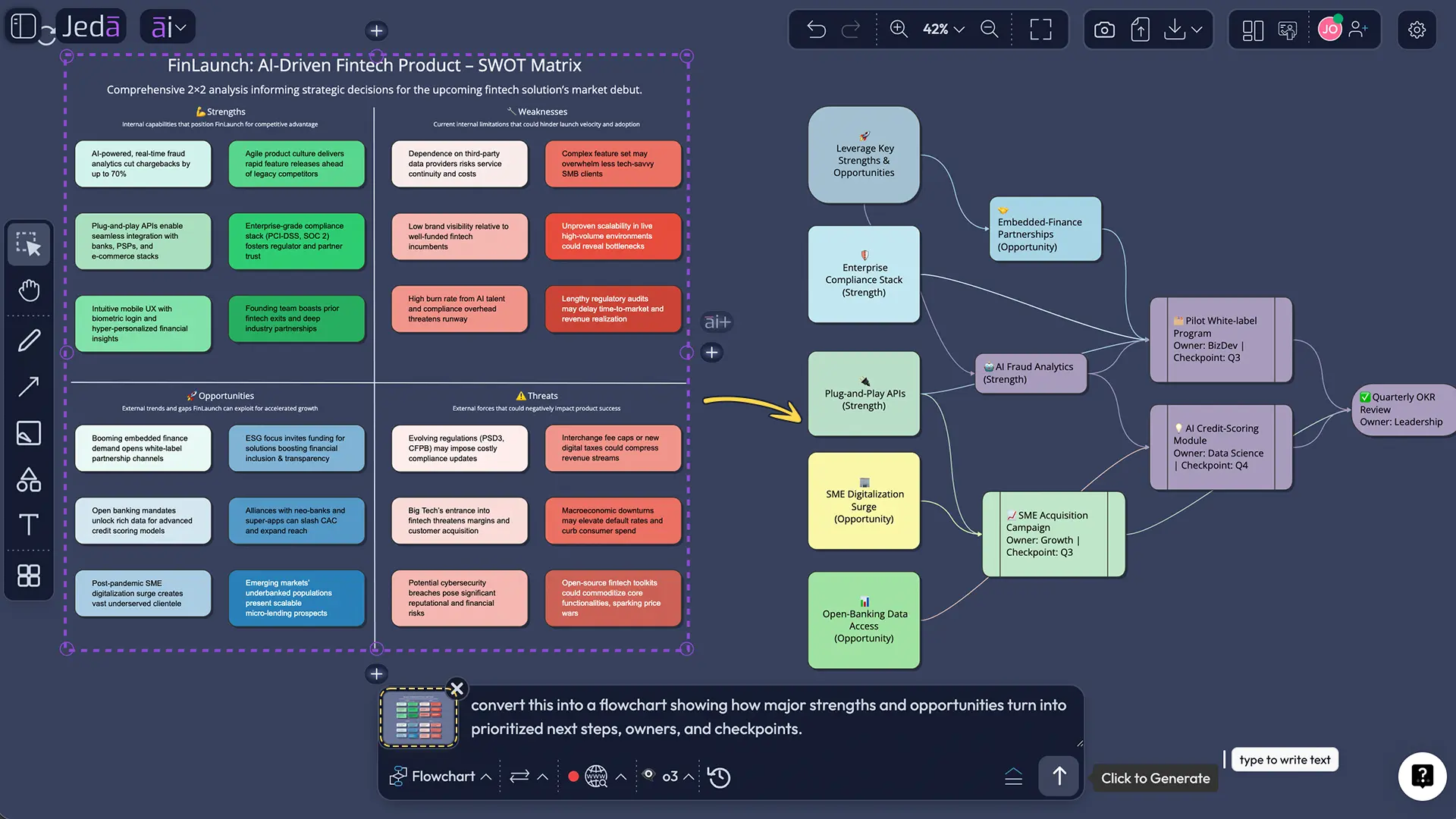Select the SME Acquisition Campaign node
Viewport: 1456px width, 819px height.
click(x=1053, y=534)
